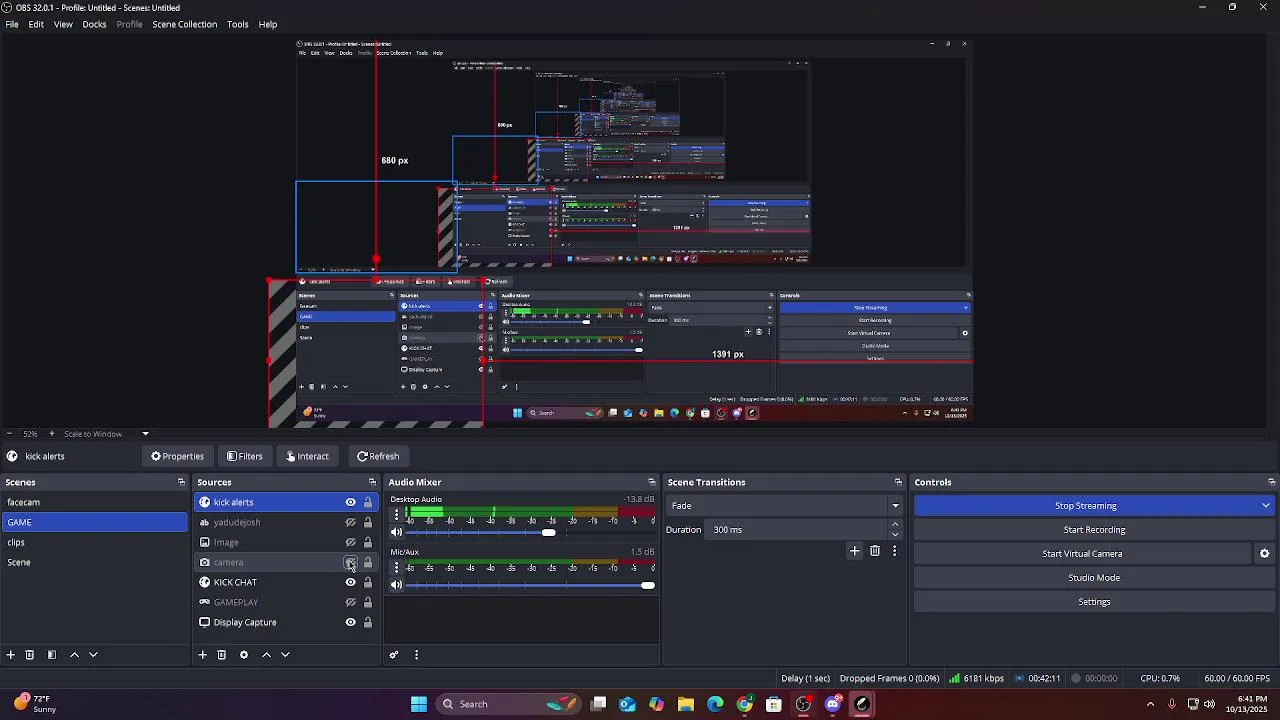Show the yadudejosh source

(350, 522)
